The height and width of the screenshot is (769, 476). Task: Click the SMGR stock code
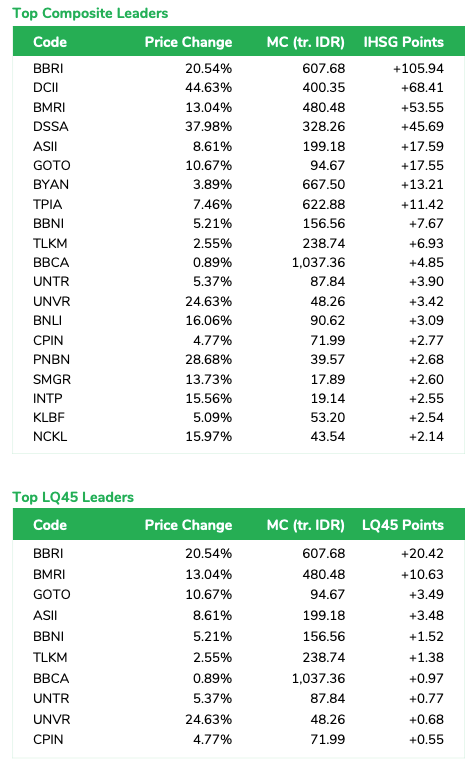[x=52, y=379]
